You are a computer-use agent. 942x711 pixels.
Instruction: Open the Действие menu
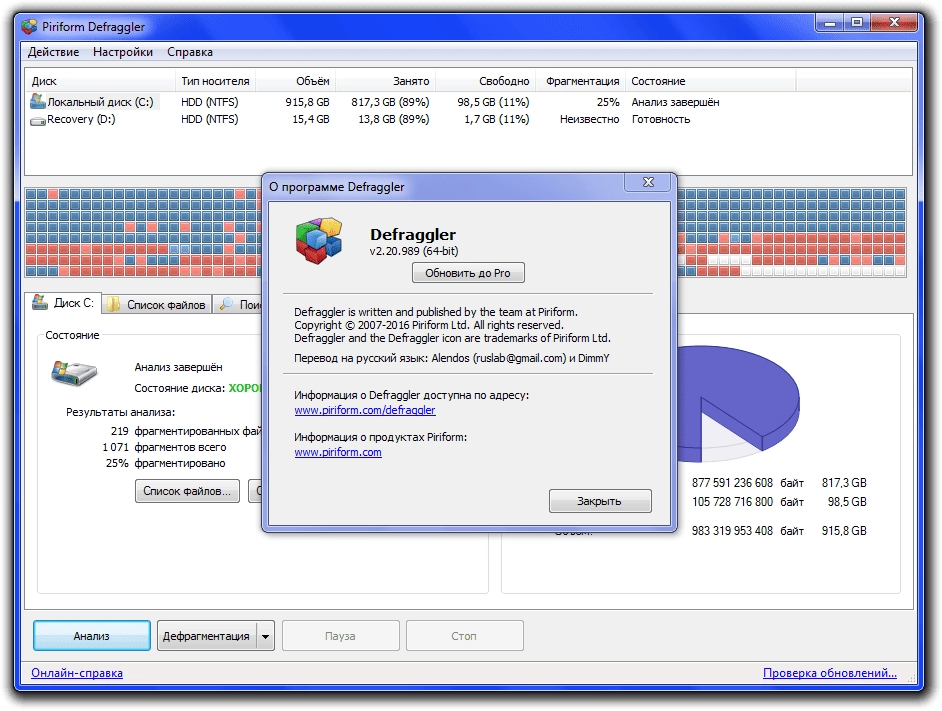[x=53, y=52]
